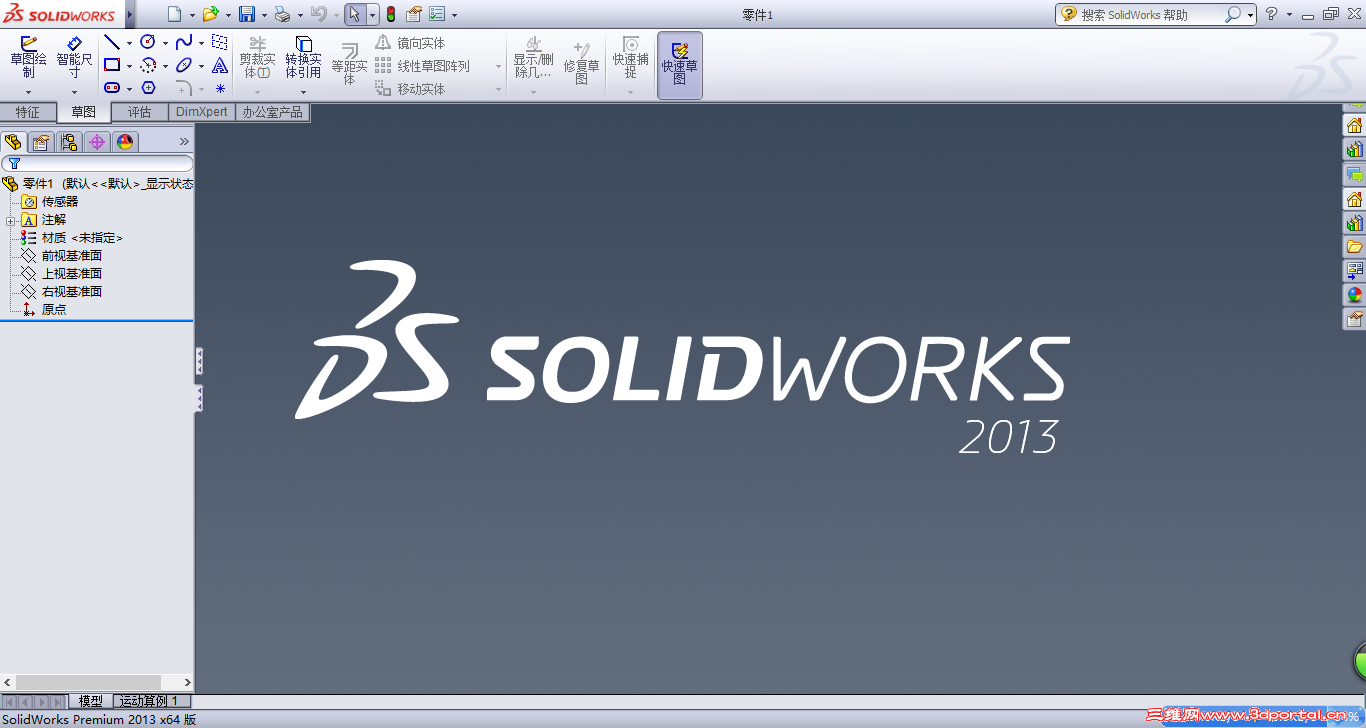Toggle the Select arrow cursor tool
The height and width of the screenshot is (728, 1366).
tap(354, 14)
